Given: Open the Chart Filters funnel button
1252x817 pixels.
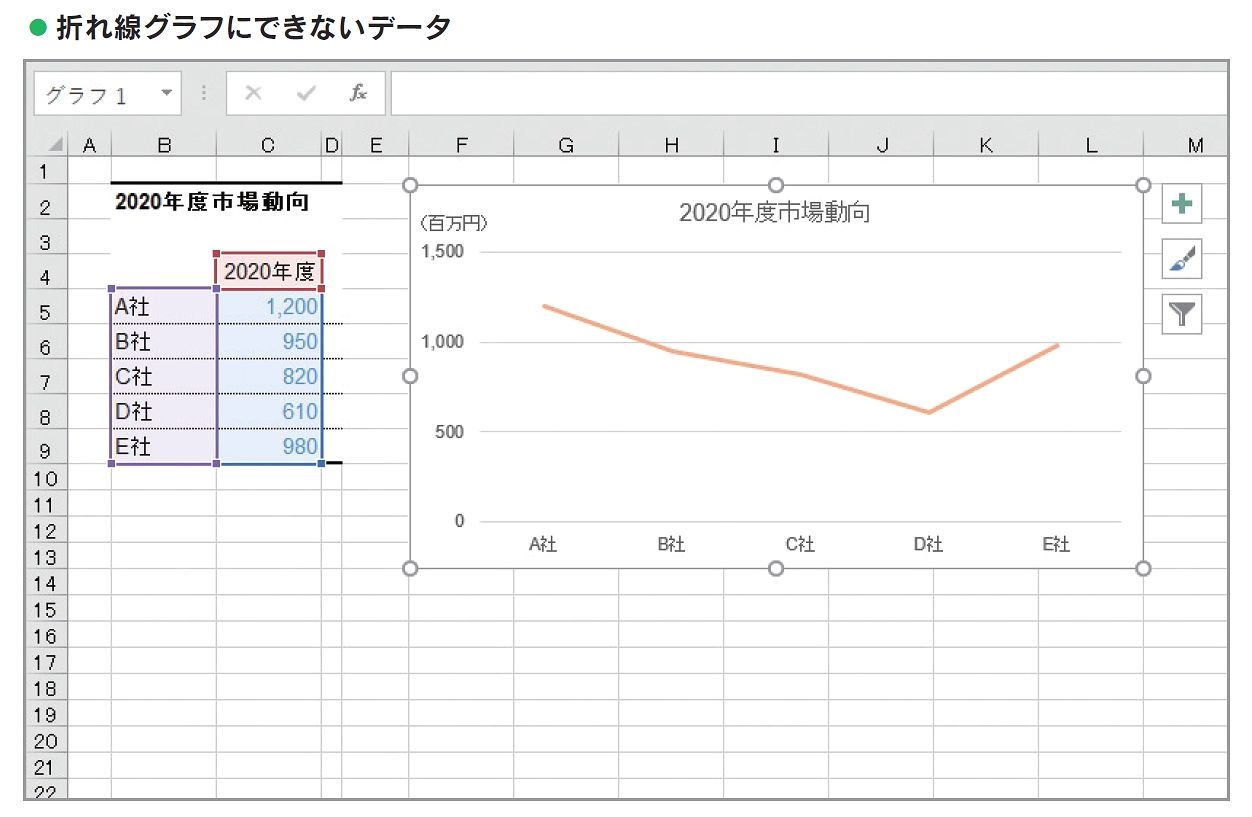Looking at the screenshot, I should tap(1181, 314).
